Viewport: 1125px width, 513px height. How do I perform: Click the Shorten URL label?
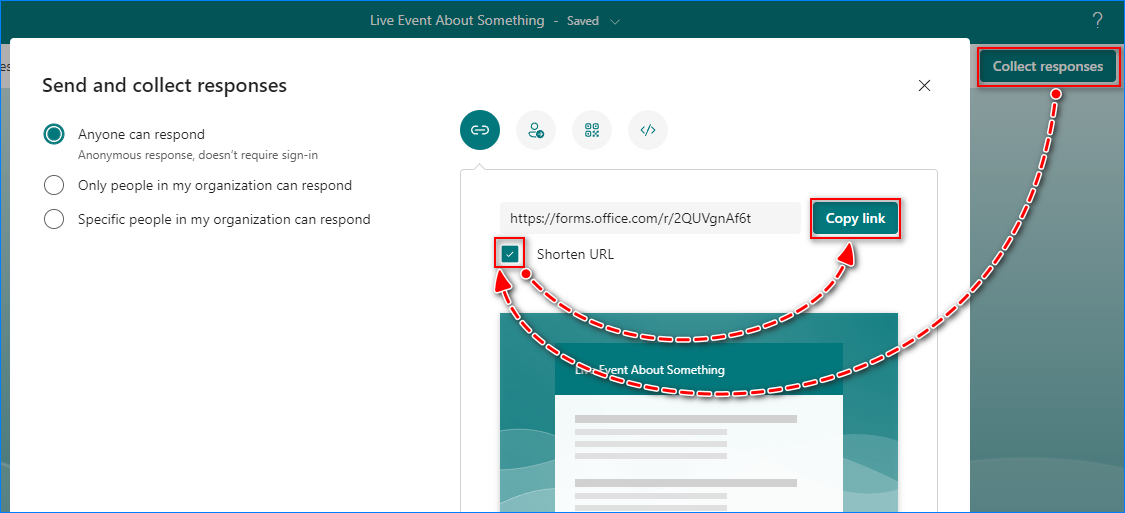pos(575,254)
